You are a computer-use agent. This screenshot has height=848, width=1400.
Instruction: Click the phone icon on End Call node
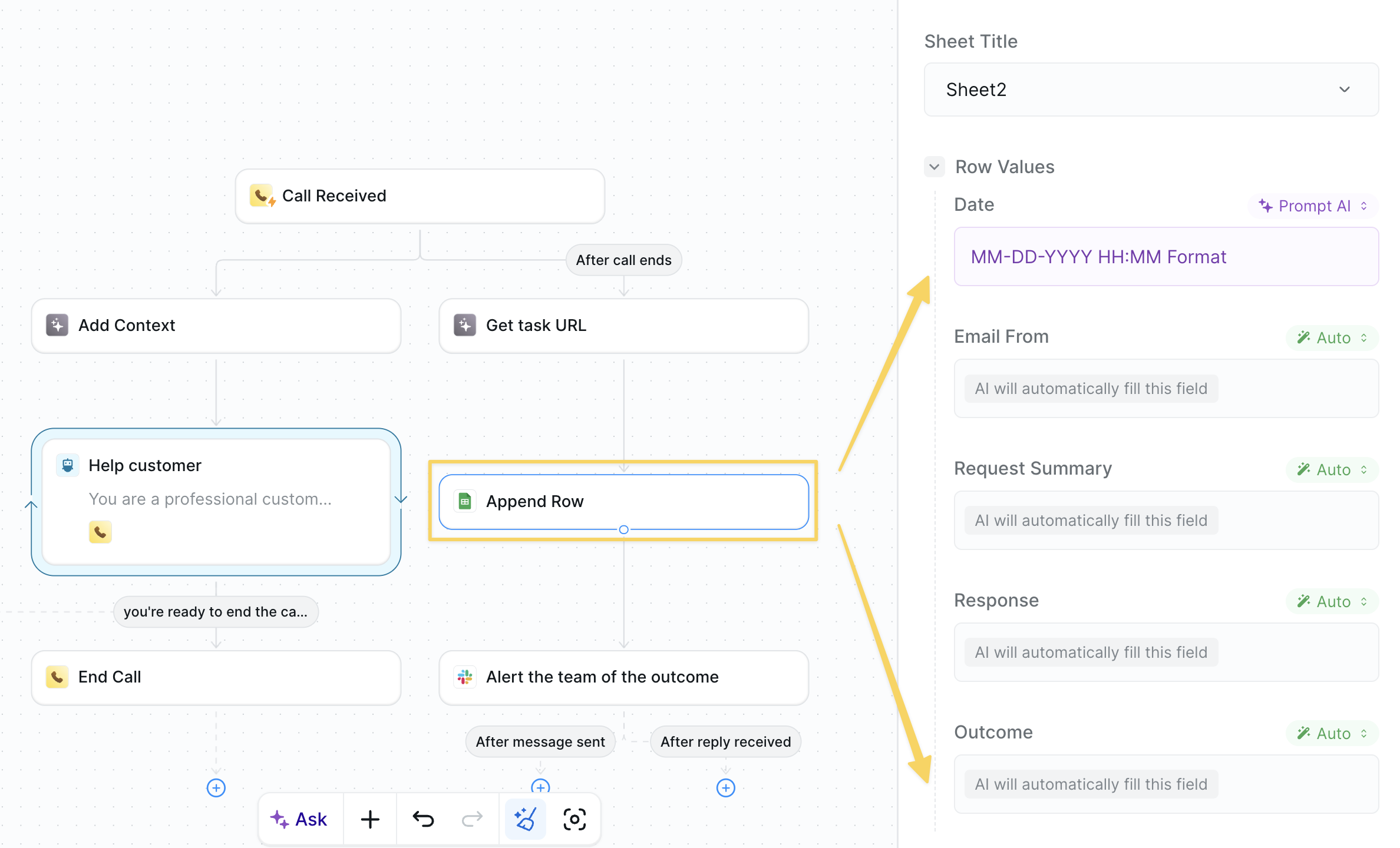(57, 677)
